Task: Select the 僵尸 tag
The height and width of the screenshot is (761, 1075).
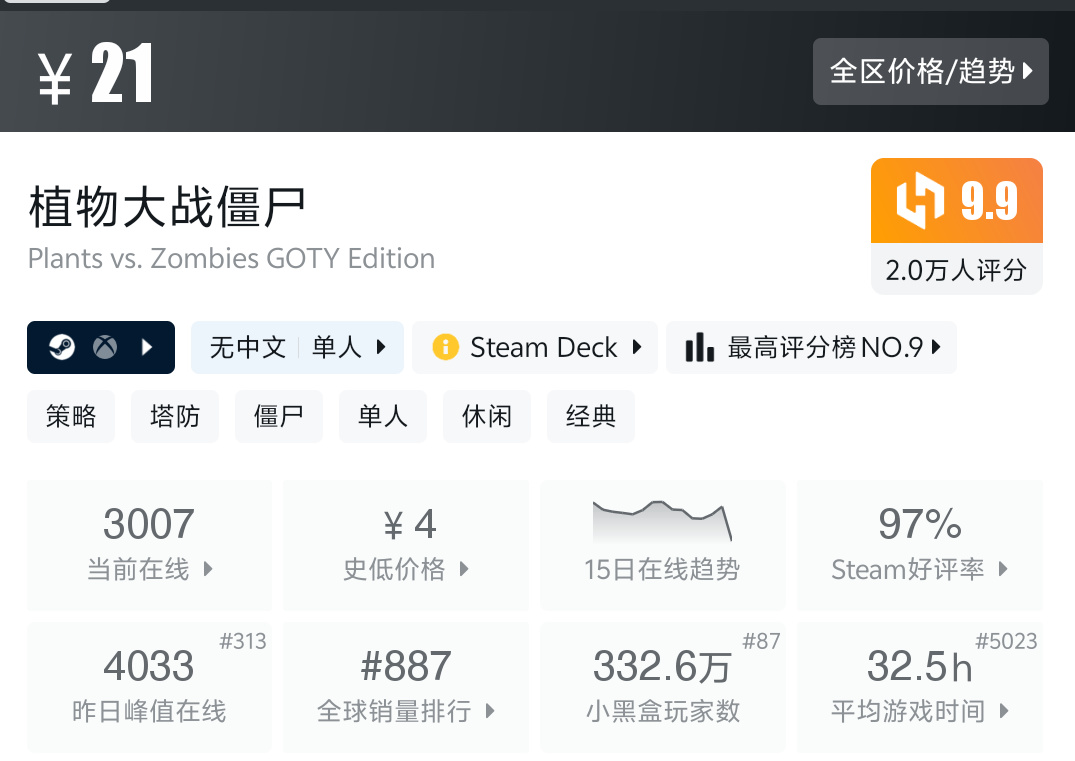Action: [278, 416]
